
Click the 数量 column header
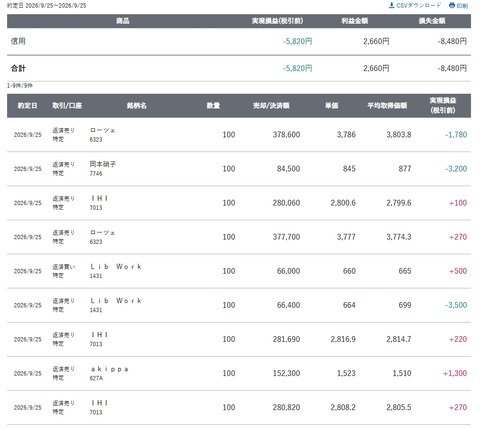[x=213, y=106]
